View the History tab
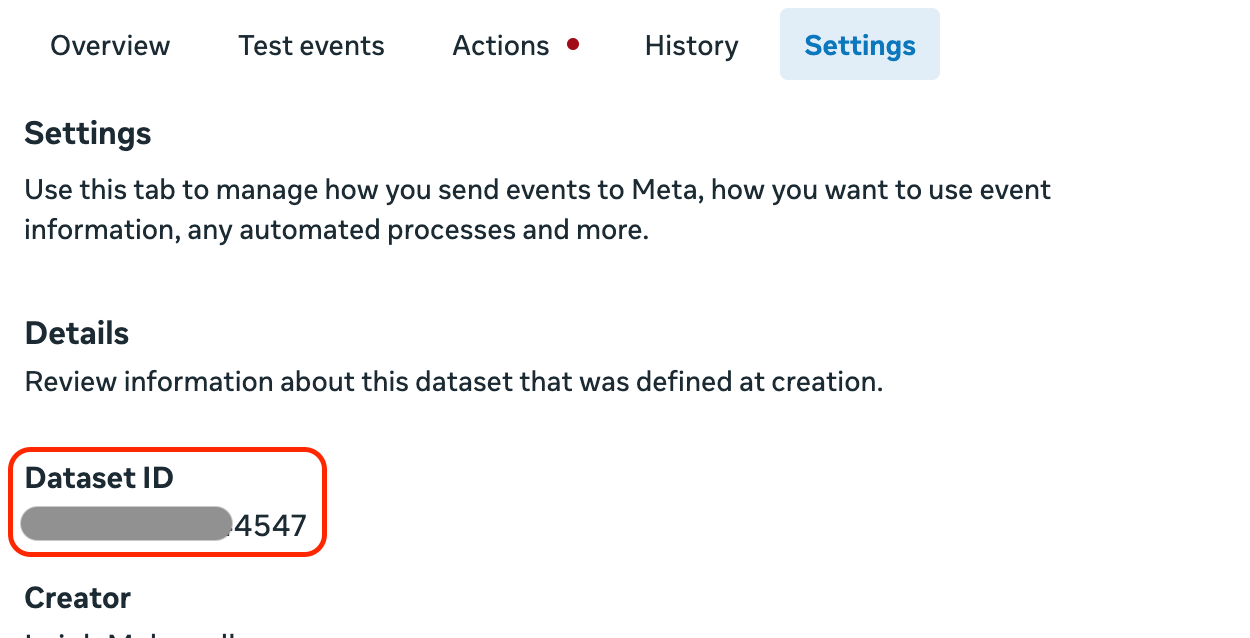Screen dimensions: 1250x638 point(691,46)
